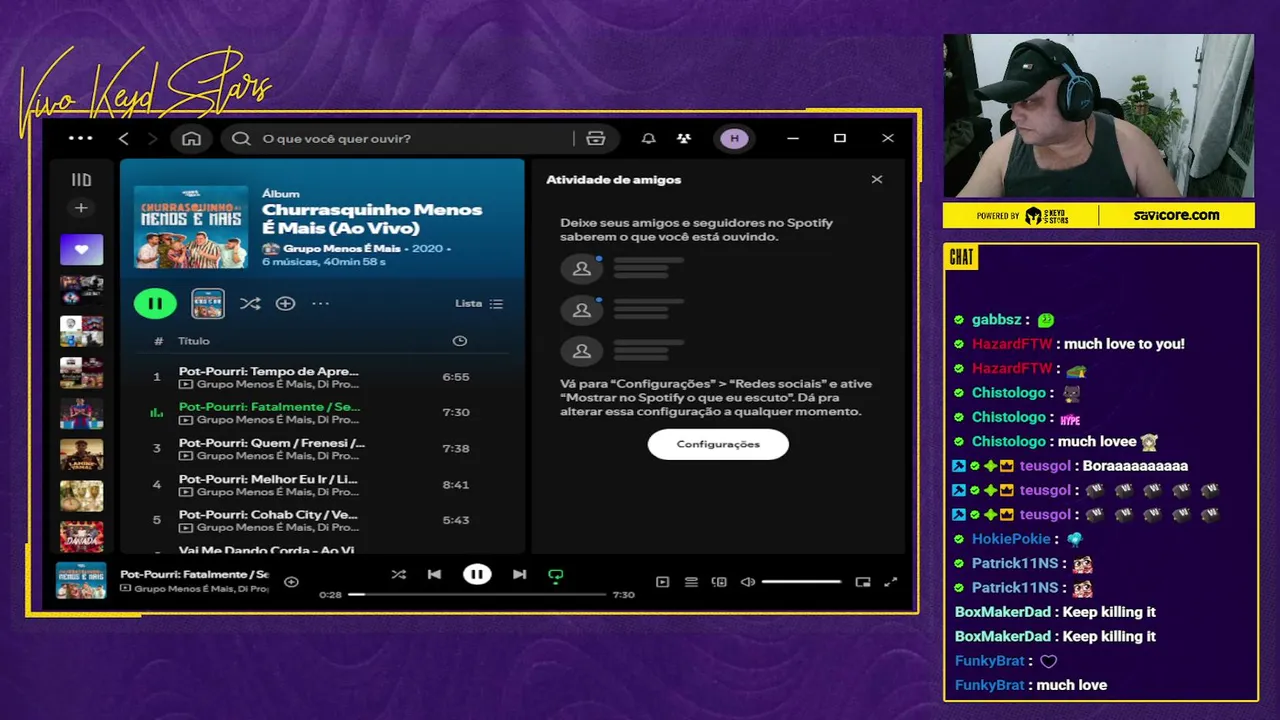The image size is (1280, 720).
Task: Skip to previous track
Action: tap(434, 575)
